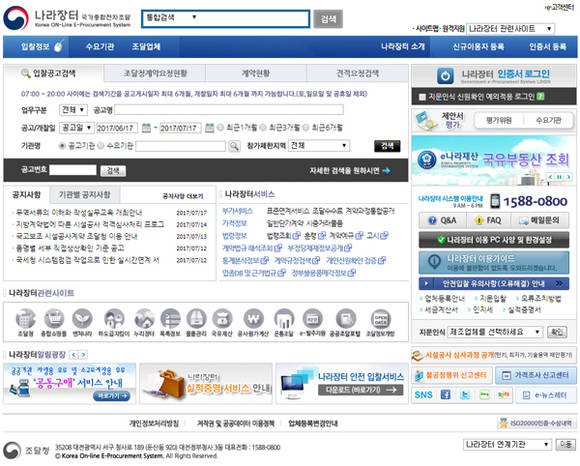Pause the e나라재산 banner slideshow
Image resolution: width=580 pixels, height=466 pixels.
point(559,177)
